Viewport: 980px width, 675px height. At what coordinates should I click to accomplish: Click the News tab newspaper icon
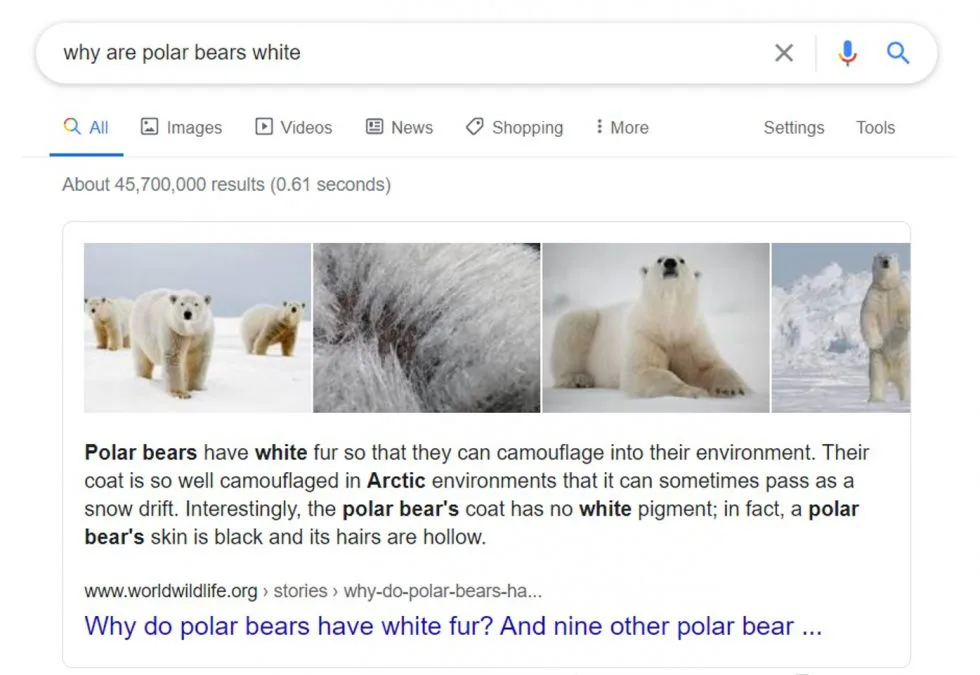[375, 127]
